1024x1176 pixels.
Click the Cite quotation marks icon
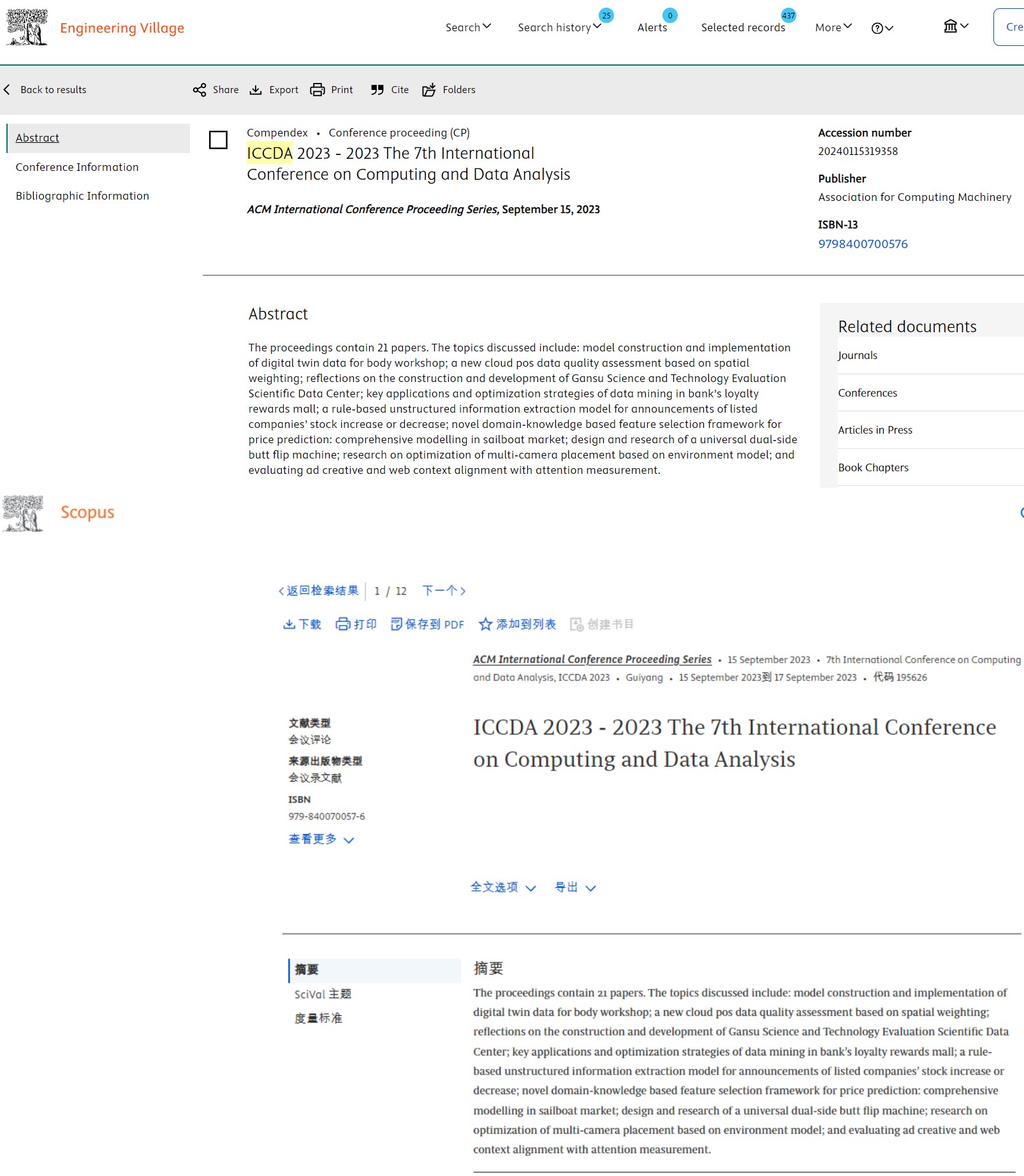pos(377,90)
